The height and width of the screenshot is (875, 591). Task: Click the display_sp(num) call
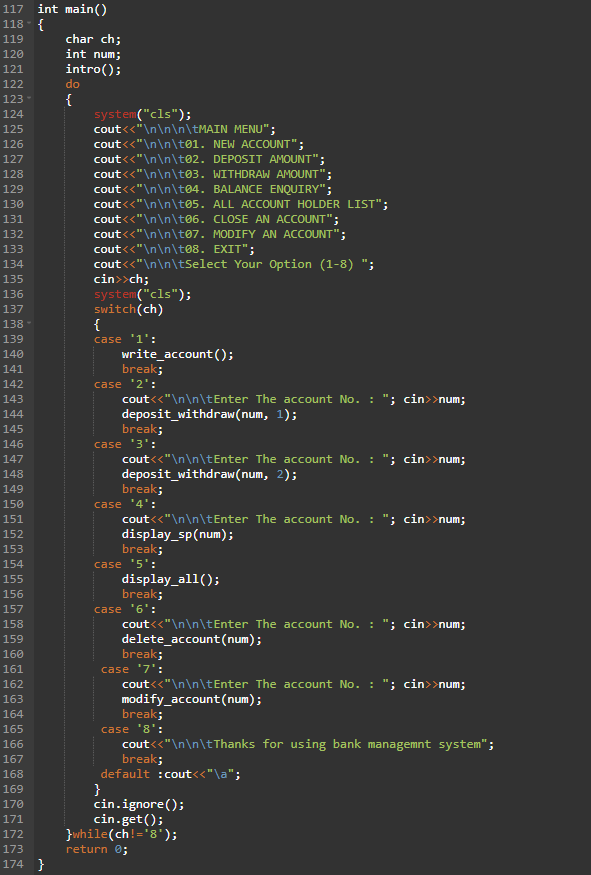(177, 535)
